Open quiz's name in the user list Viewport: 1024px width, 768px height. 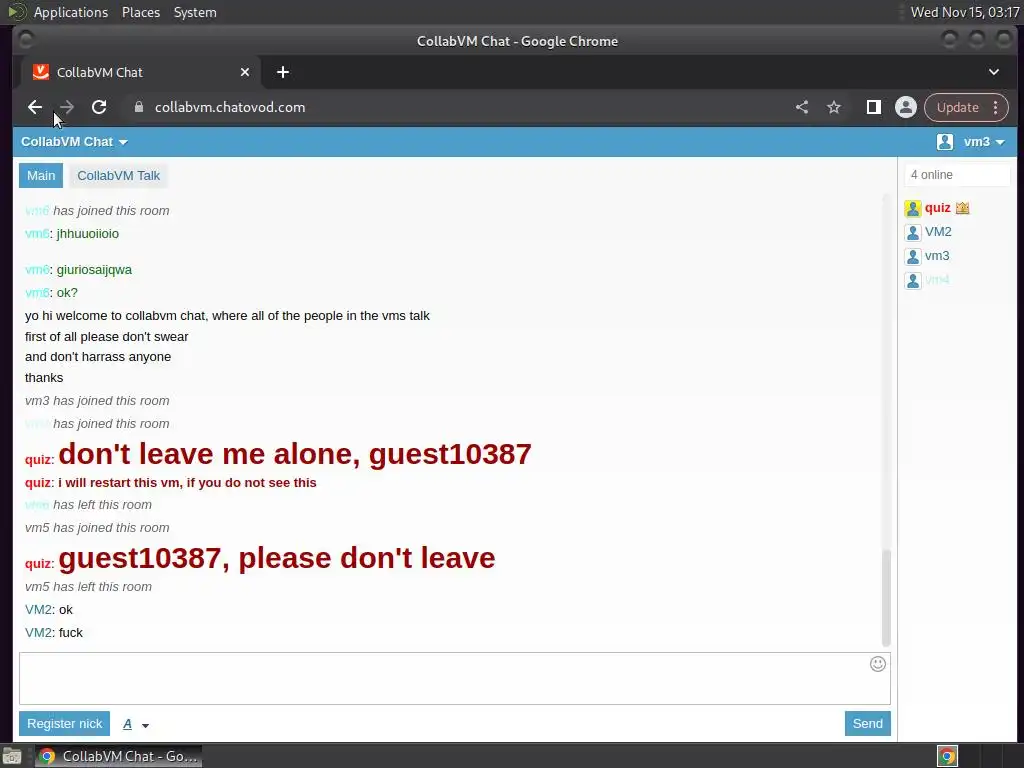click(937, 208)
